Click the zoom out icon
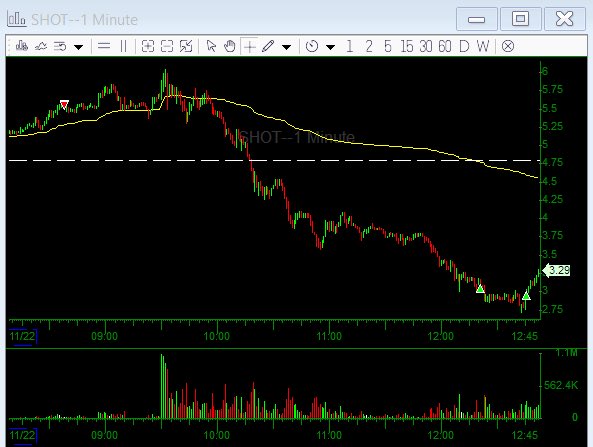This screenshot has width=593, height=447. pos(167,46)
